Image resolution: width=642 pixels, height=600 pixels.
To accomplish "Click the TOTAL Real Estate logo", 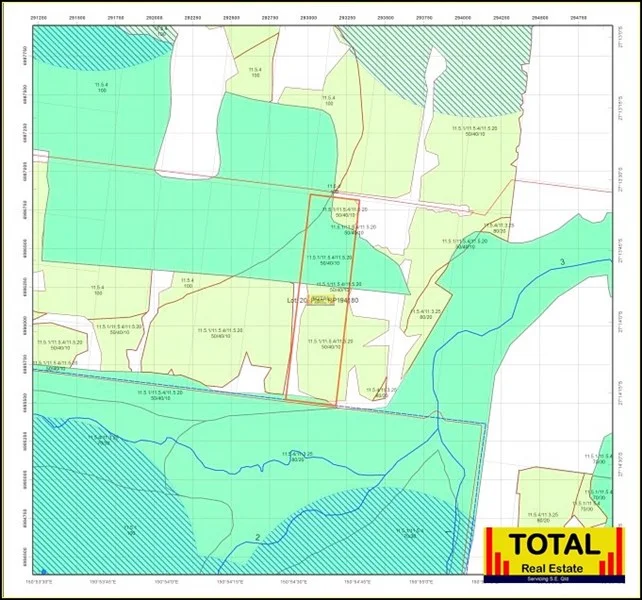I will coord(555,552).
